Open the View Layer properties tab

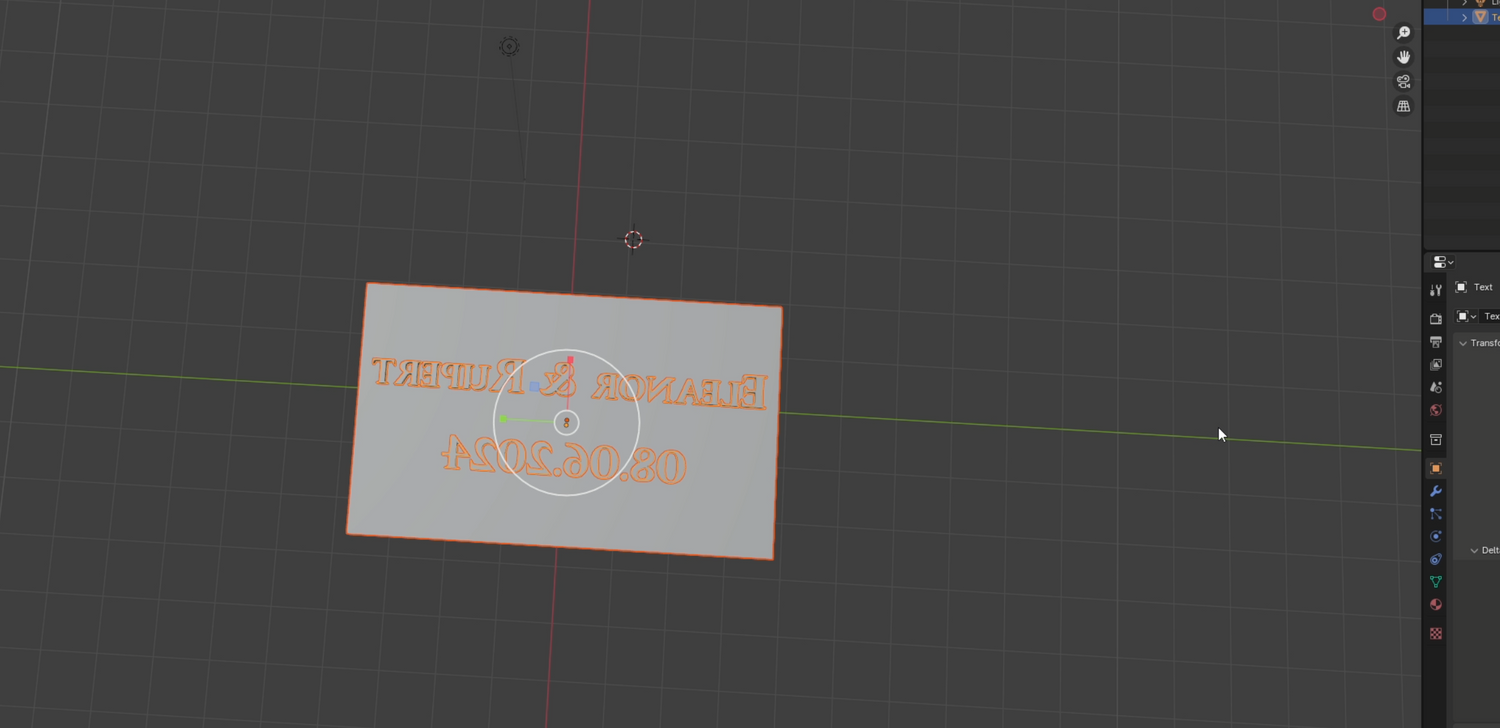pyautogui.click(x=1436, y=365)
